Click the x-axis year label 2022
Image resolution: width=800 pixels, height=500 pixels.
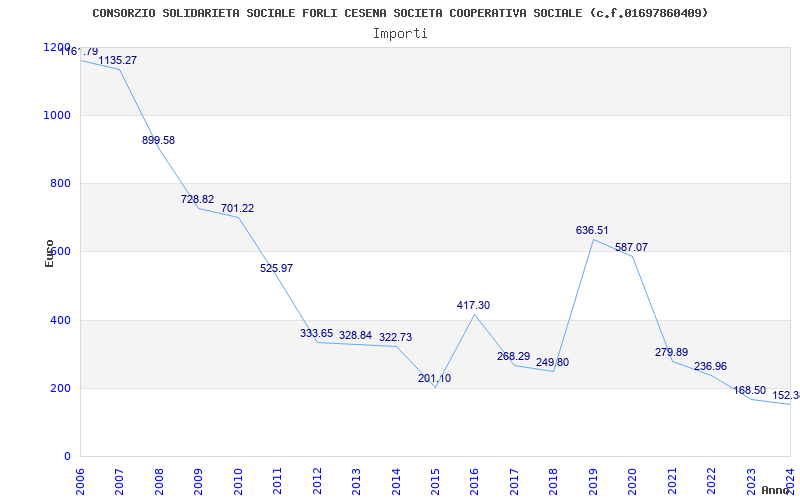click(x=712, y=481)
